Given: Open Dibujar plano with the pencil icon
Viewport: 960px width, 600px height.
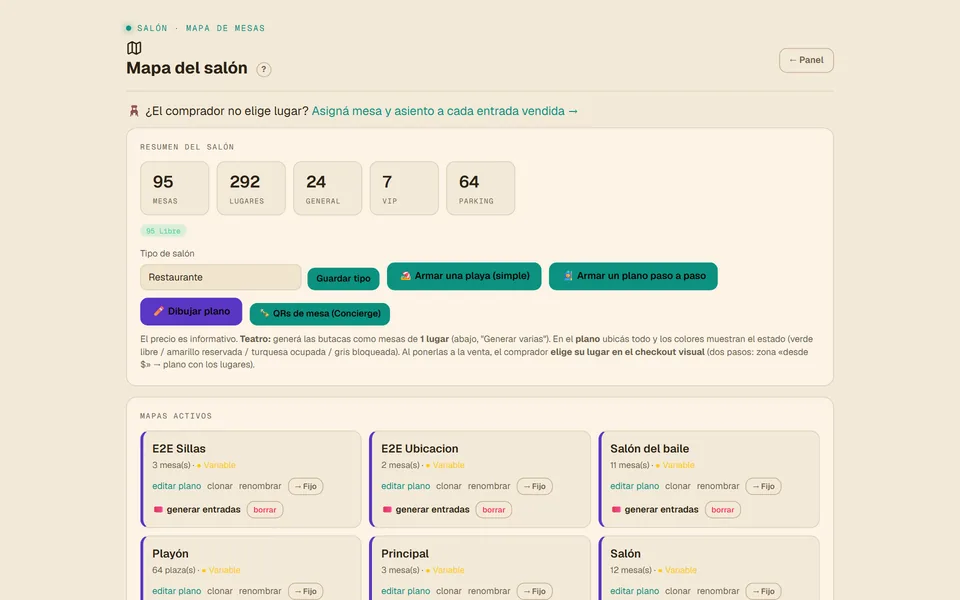Looking at the screenshot, I should [x=191, y=312].
